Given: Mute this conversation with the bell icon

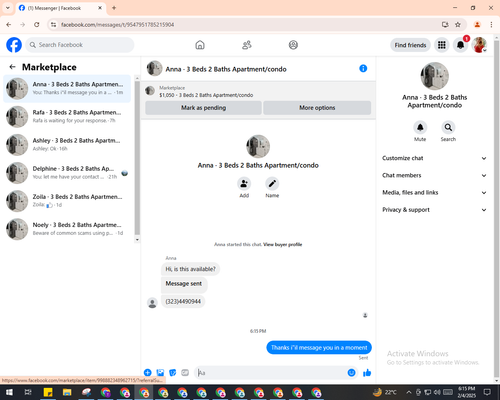Looking at the screenshot, I should 420,127.
